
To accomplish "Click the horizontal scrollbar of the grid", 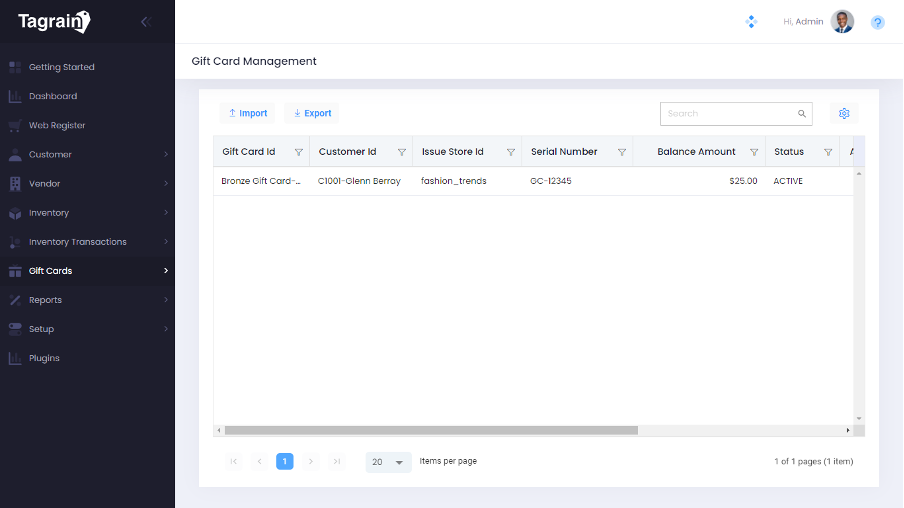I will (431, 430).
